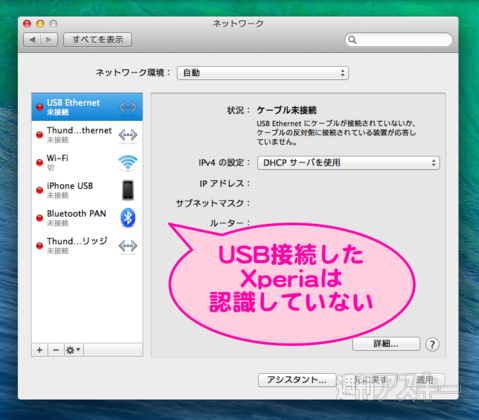Select the Thund...thernet service row
The image size is (479, 420).
[87, 135]
